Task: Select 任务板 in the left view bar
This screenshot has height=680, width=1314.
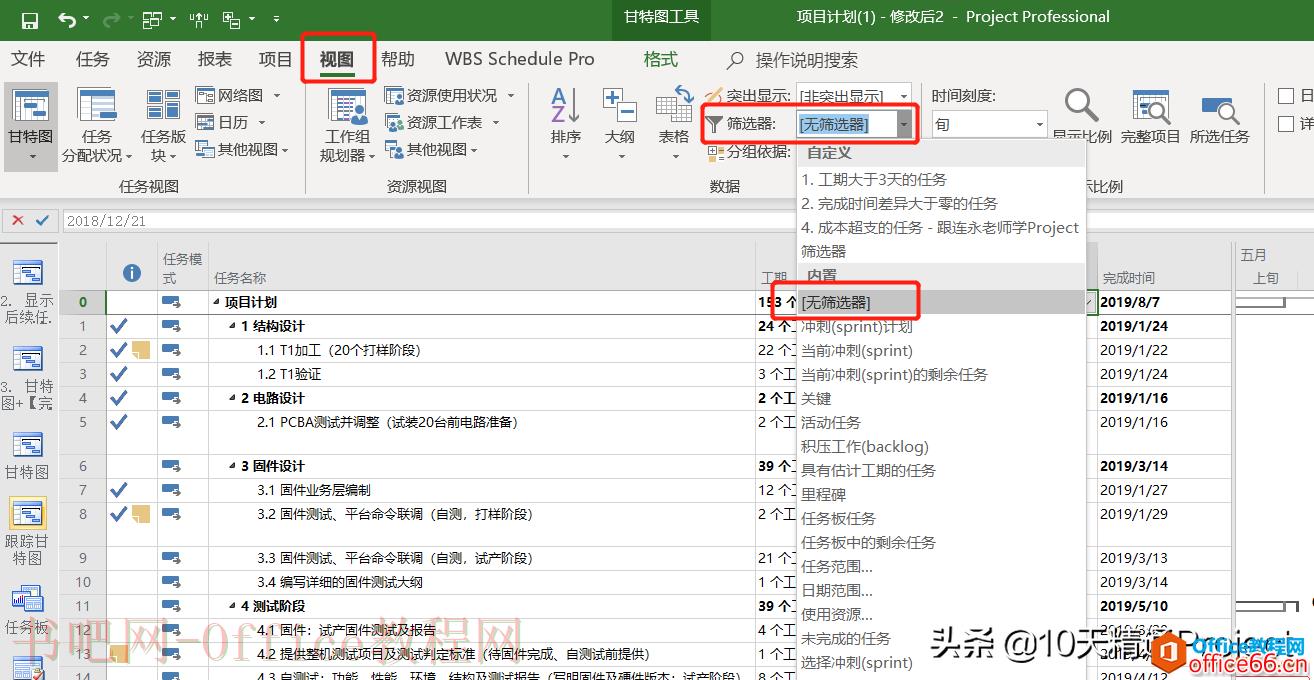Action: click(27, 611)
